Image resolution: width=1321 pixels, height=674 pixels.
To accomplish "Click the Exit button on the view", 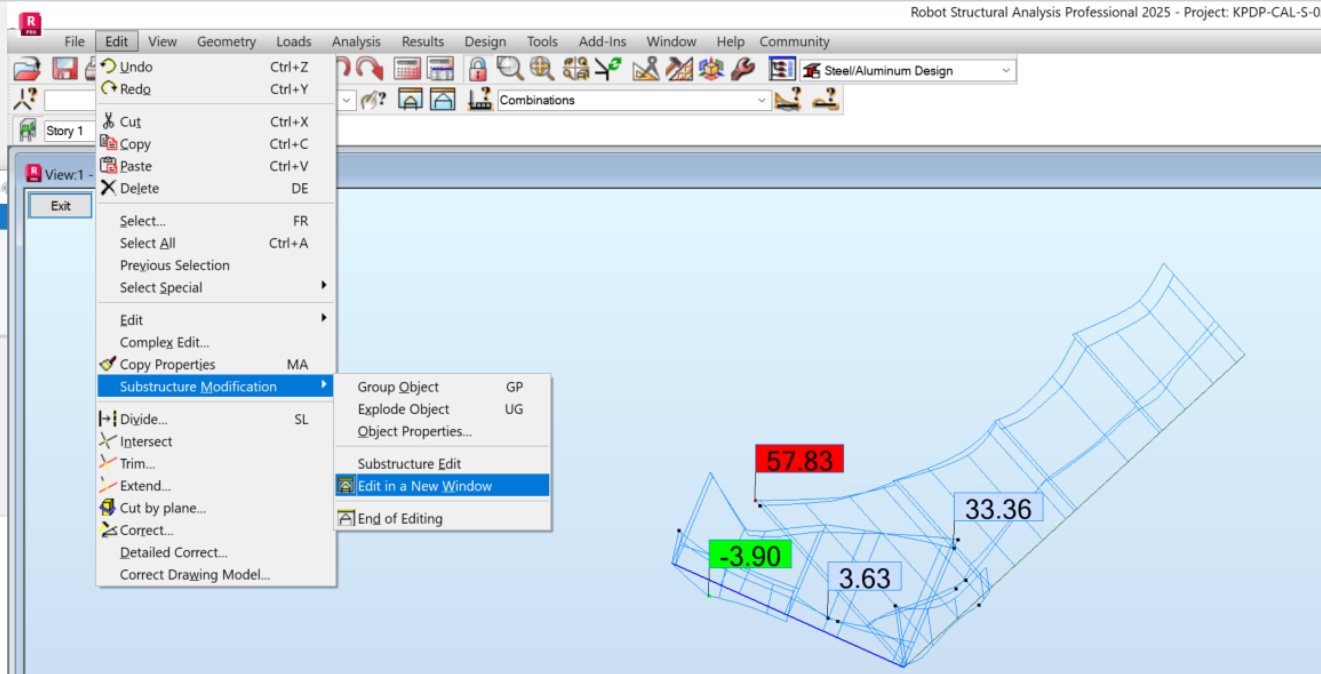I will [59, 205].
